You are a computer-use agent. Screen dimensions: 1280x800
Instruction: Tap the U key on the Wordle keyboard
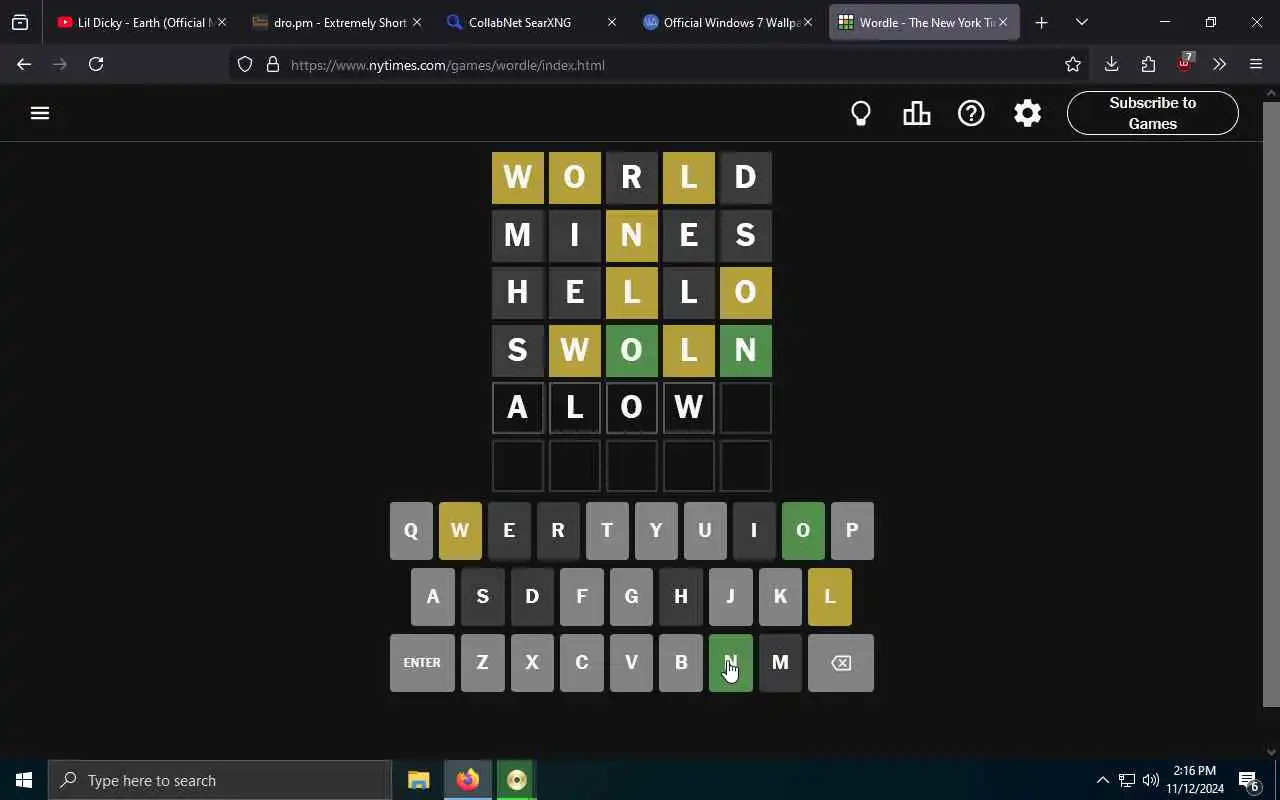(x=705, y=531)
